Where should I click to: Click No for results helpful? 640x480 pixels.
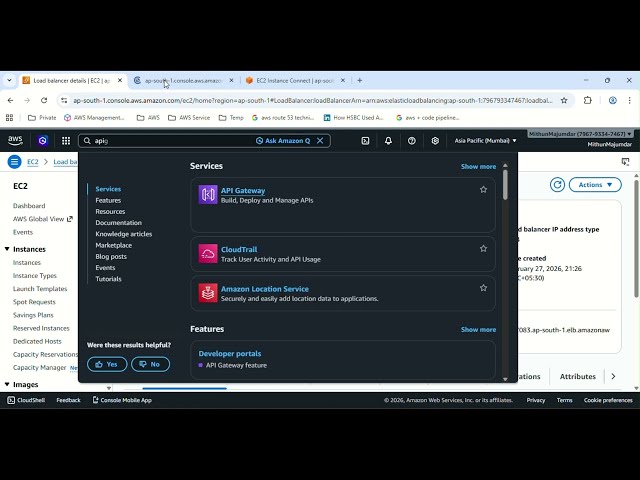point(150,364)
